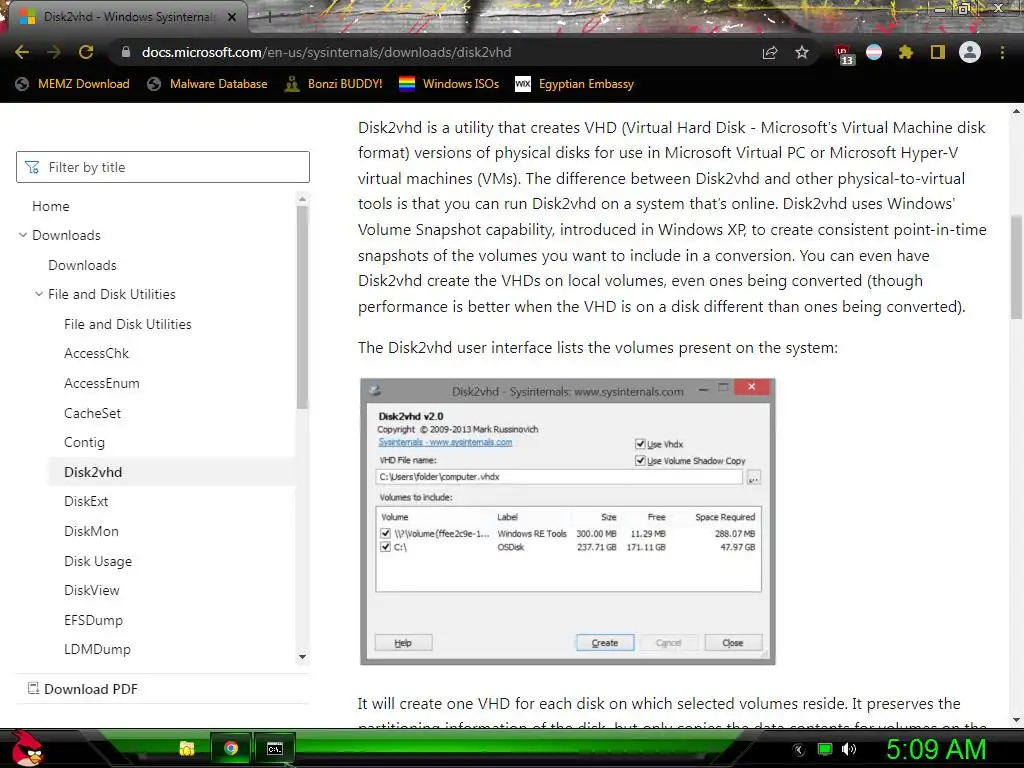Click sidebar scrollbar up arrow

pyautogui.click(x=302, y=199)
